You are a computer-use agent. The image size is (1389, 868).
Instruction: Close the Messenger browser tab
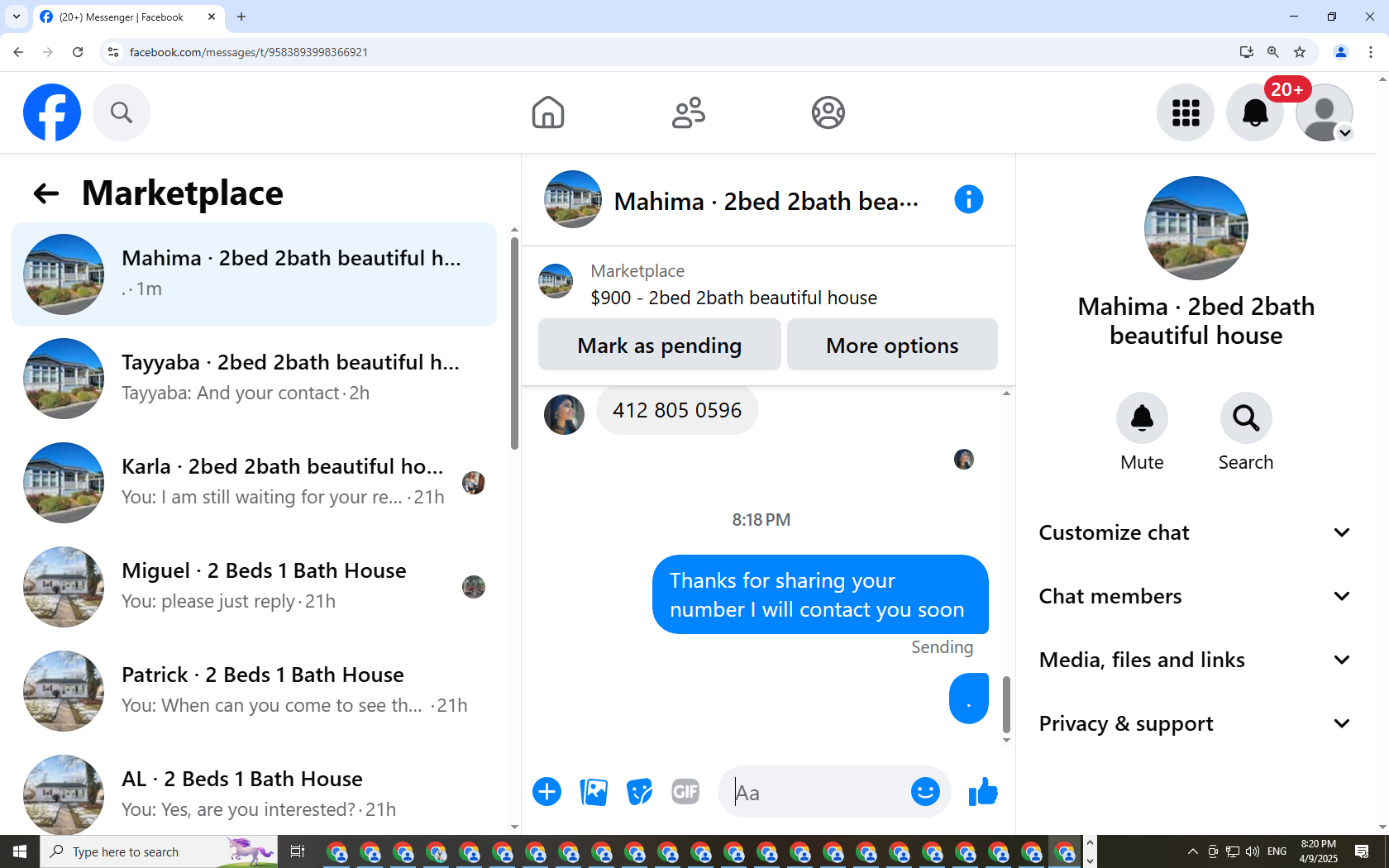212,17
